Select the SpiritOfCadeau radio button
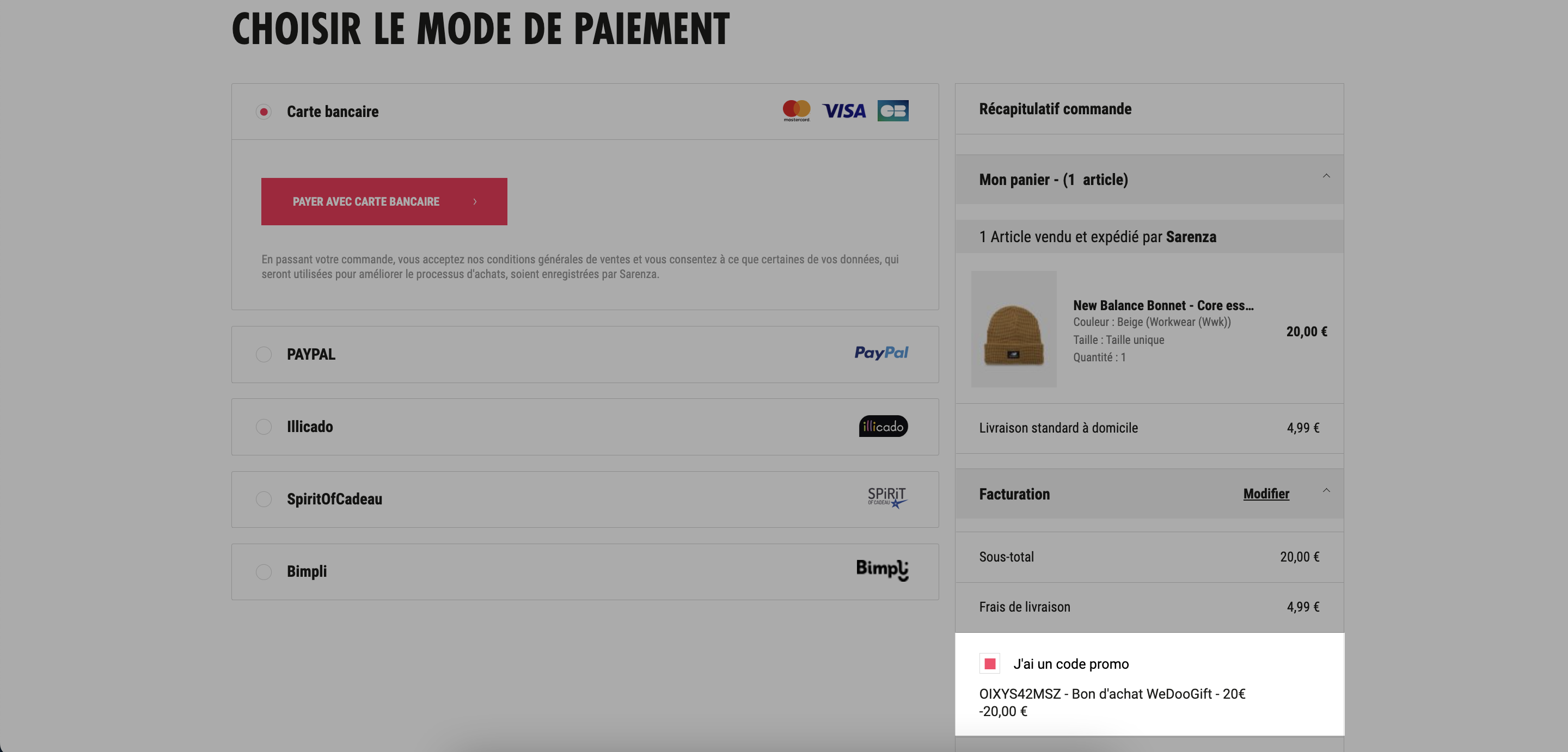 coord(264,499)
